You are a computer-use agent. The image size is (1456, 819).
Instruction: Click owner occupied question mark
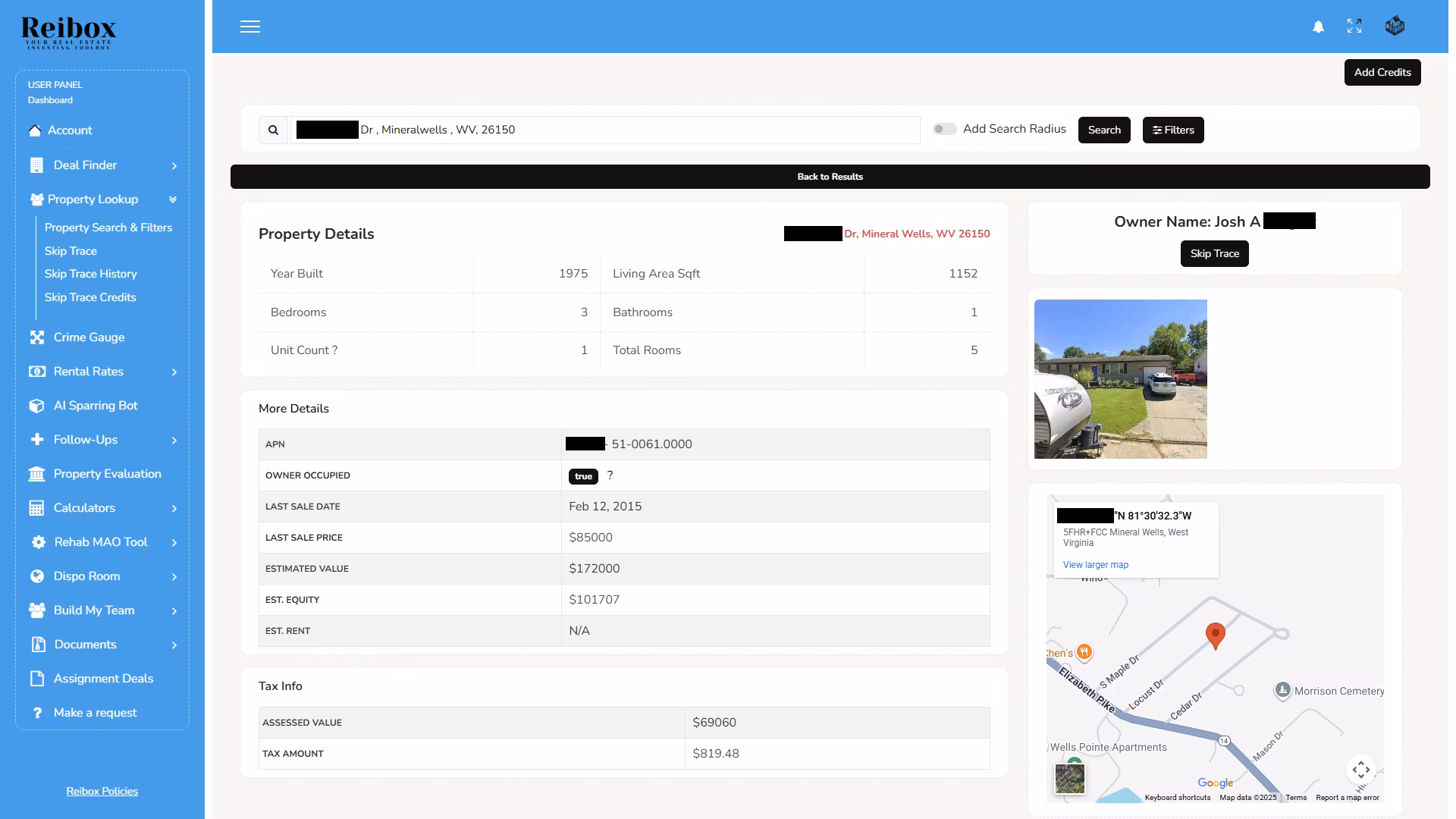point(610,475)
